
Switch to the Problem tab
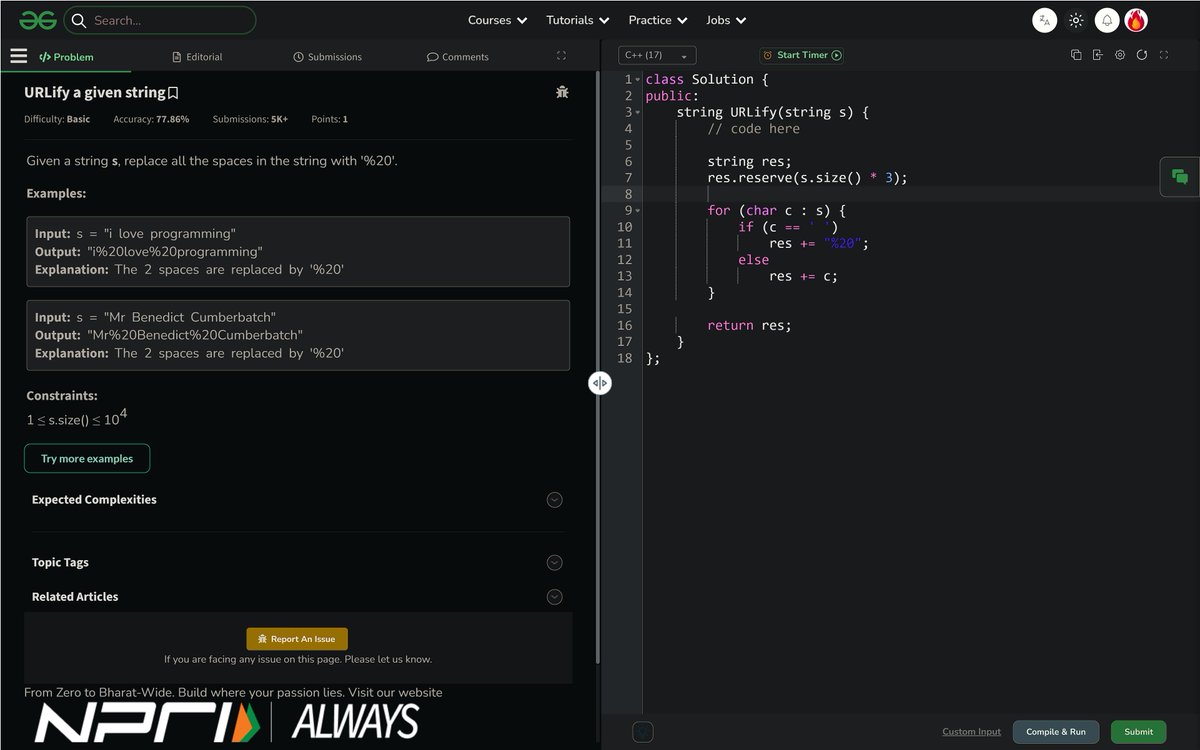tap(66, 57)
